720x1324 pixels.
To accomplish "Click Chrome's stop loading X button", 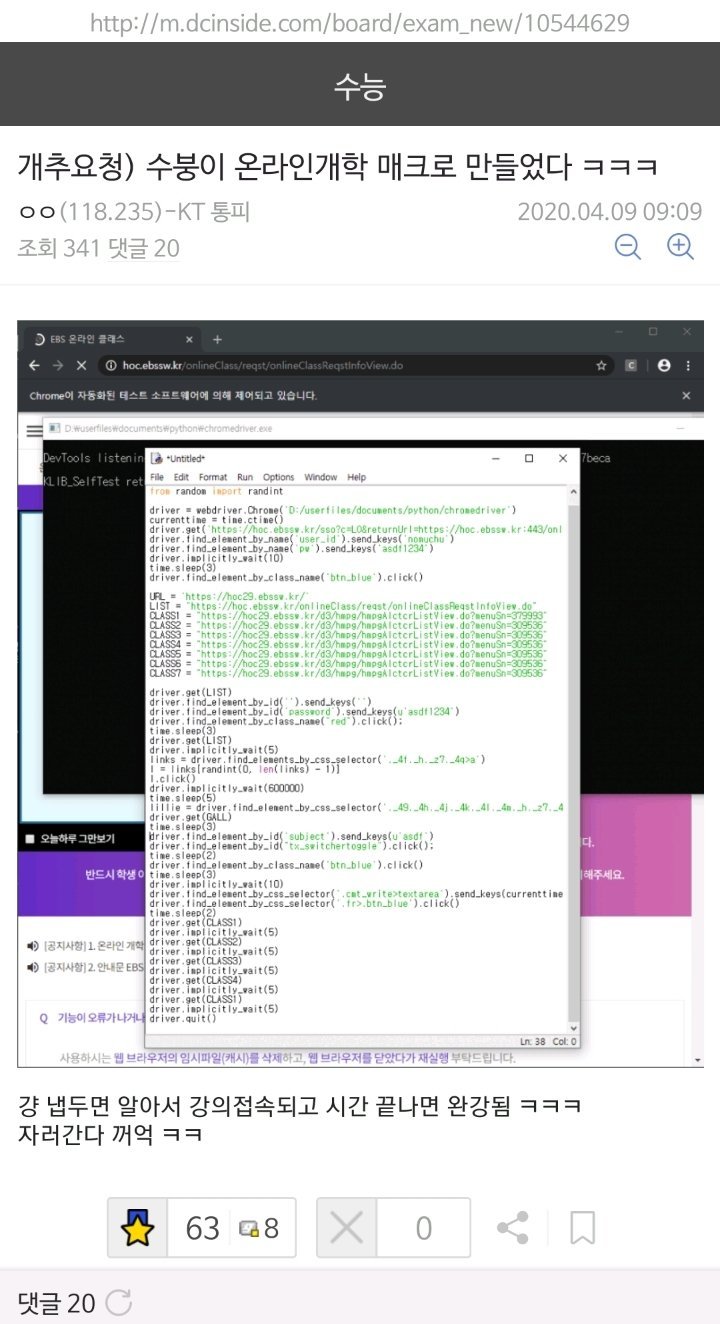I will coord(78,366).
